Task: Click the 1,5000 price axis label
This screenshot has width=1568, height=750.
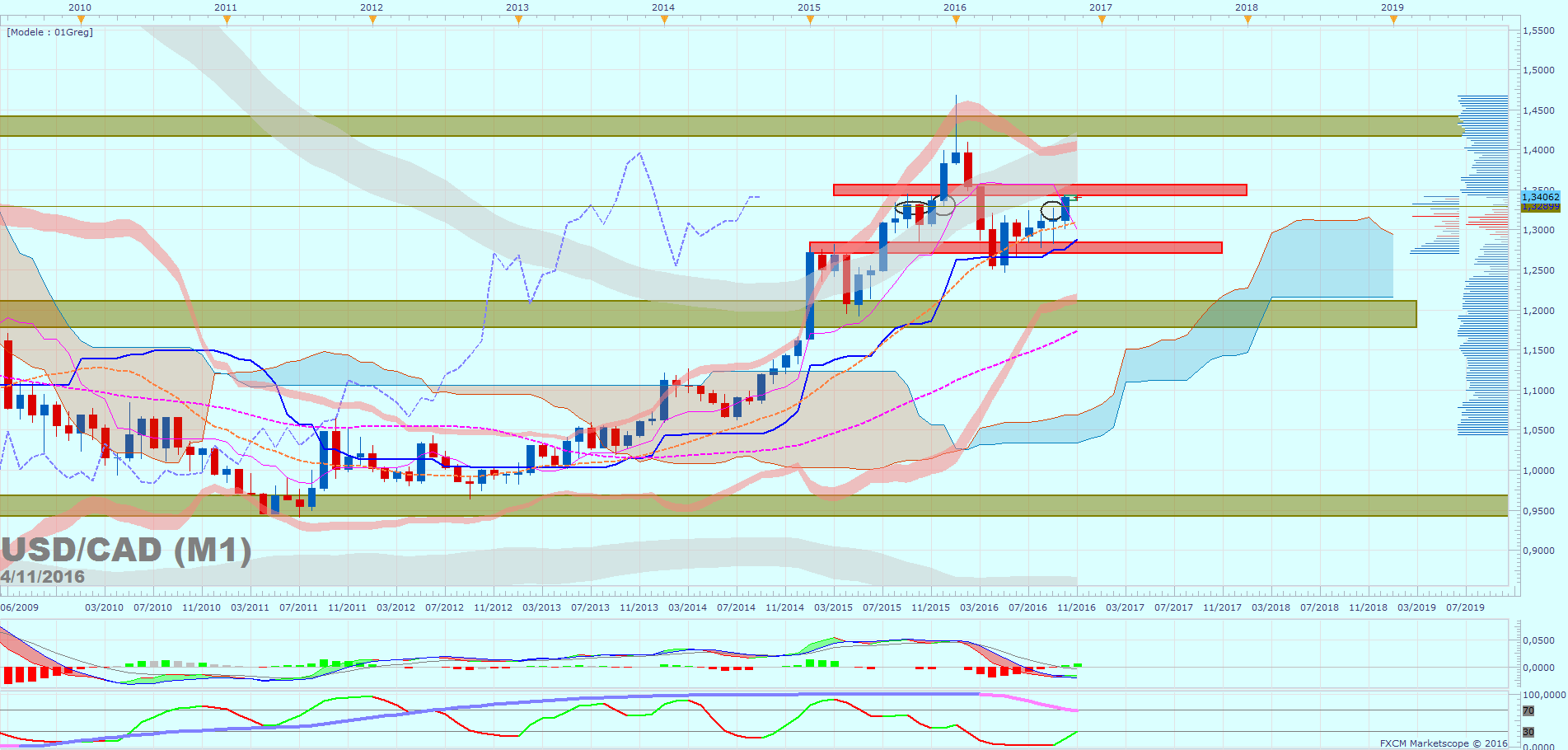Action: (1539, 70)
